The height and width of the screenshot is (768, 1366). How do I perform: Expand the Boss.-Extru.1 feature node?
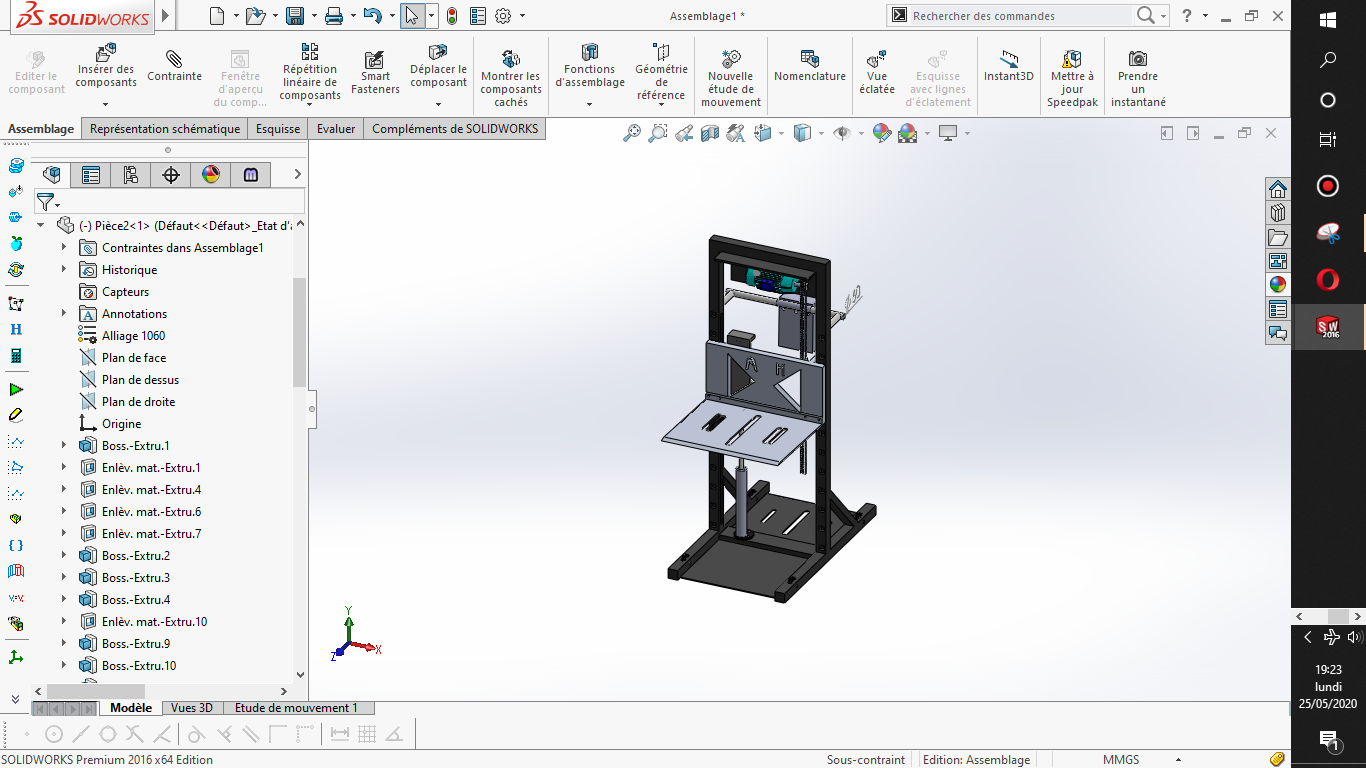(64, 446)
